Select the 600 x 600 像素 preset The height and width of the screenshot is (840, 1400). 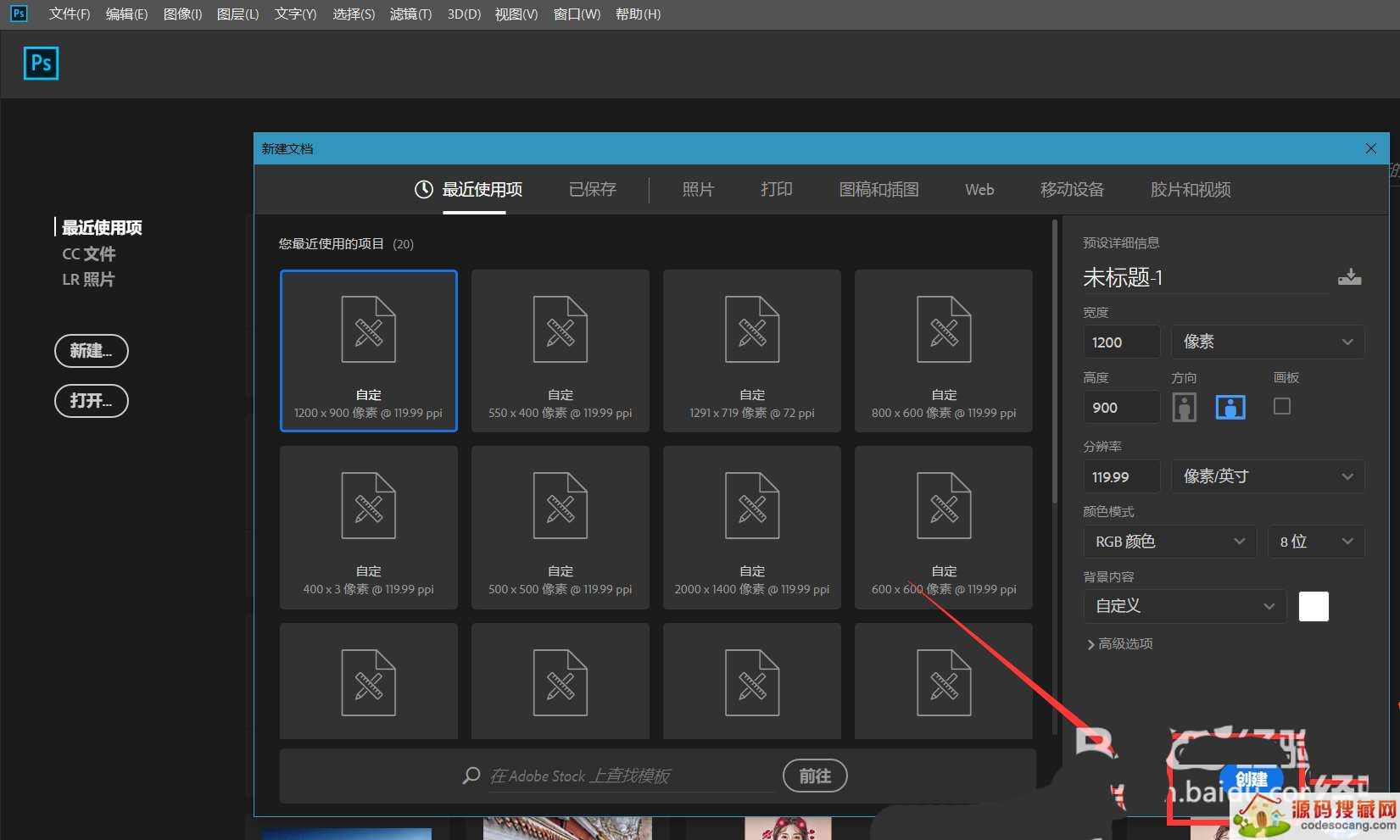pos(944,527)
